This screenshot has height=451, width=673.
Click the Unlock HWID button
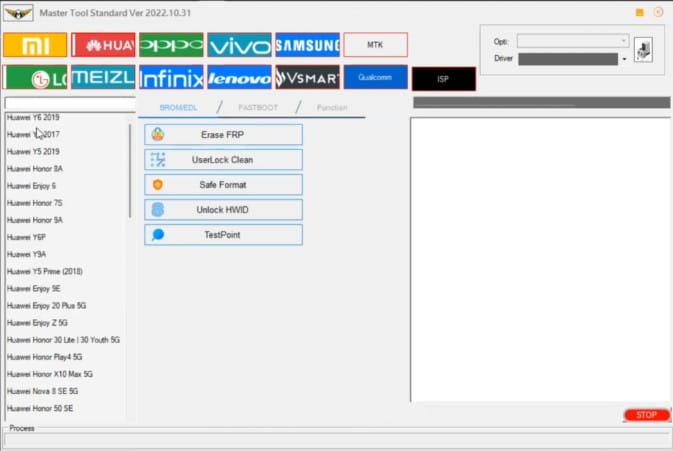point(223,210)
